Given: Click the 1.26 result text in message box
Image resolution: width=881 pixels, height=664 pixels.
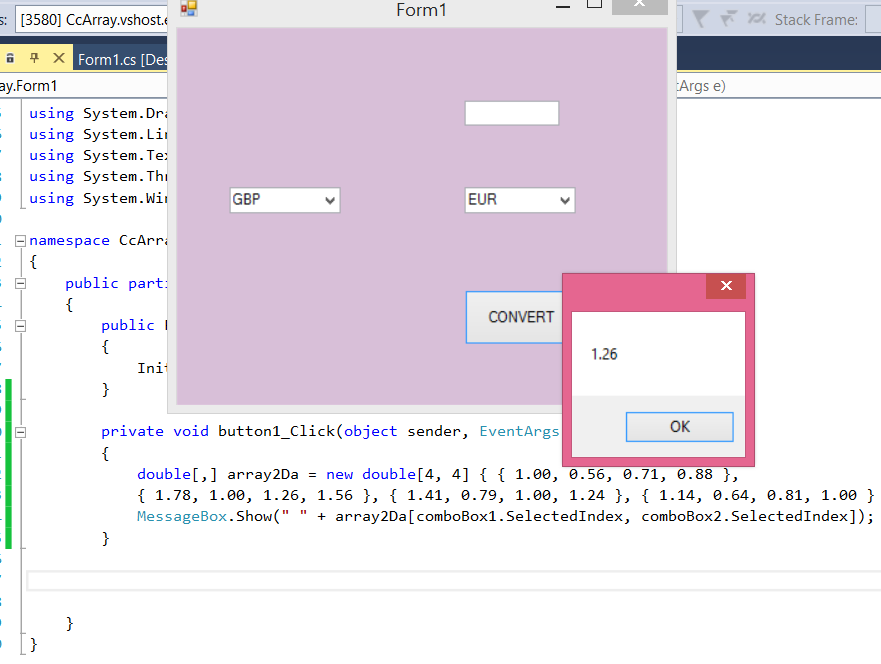Looking at the screenshot, I should tap(604, 354).
